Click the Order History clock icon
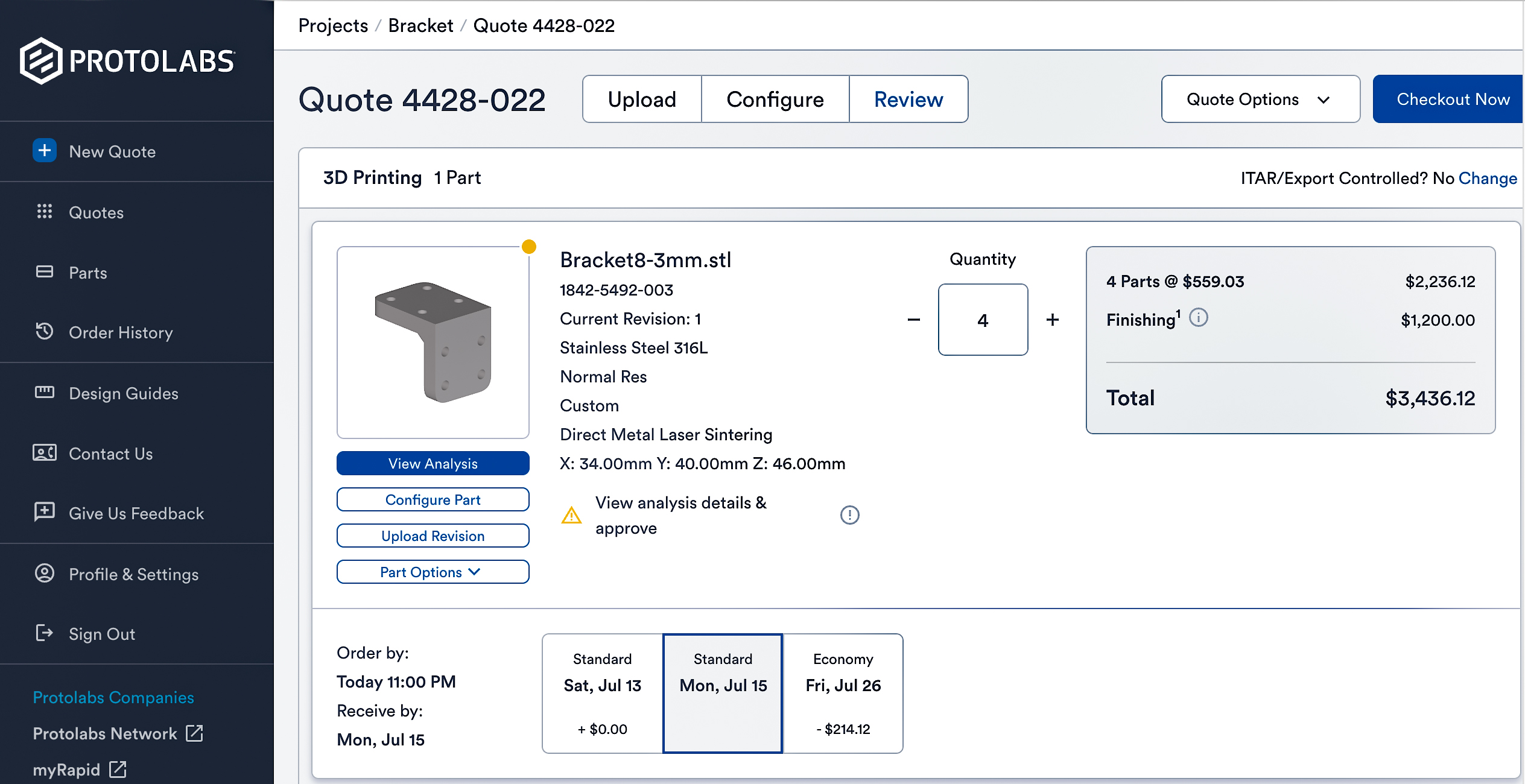 (45, 332)
